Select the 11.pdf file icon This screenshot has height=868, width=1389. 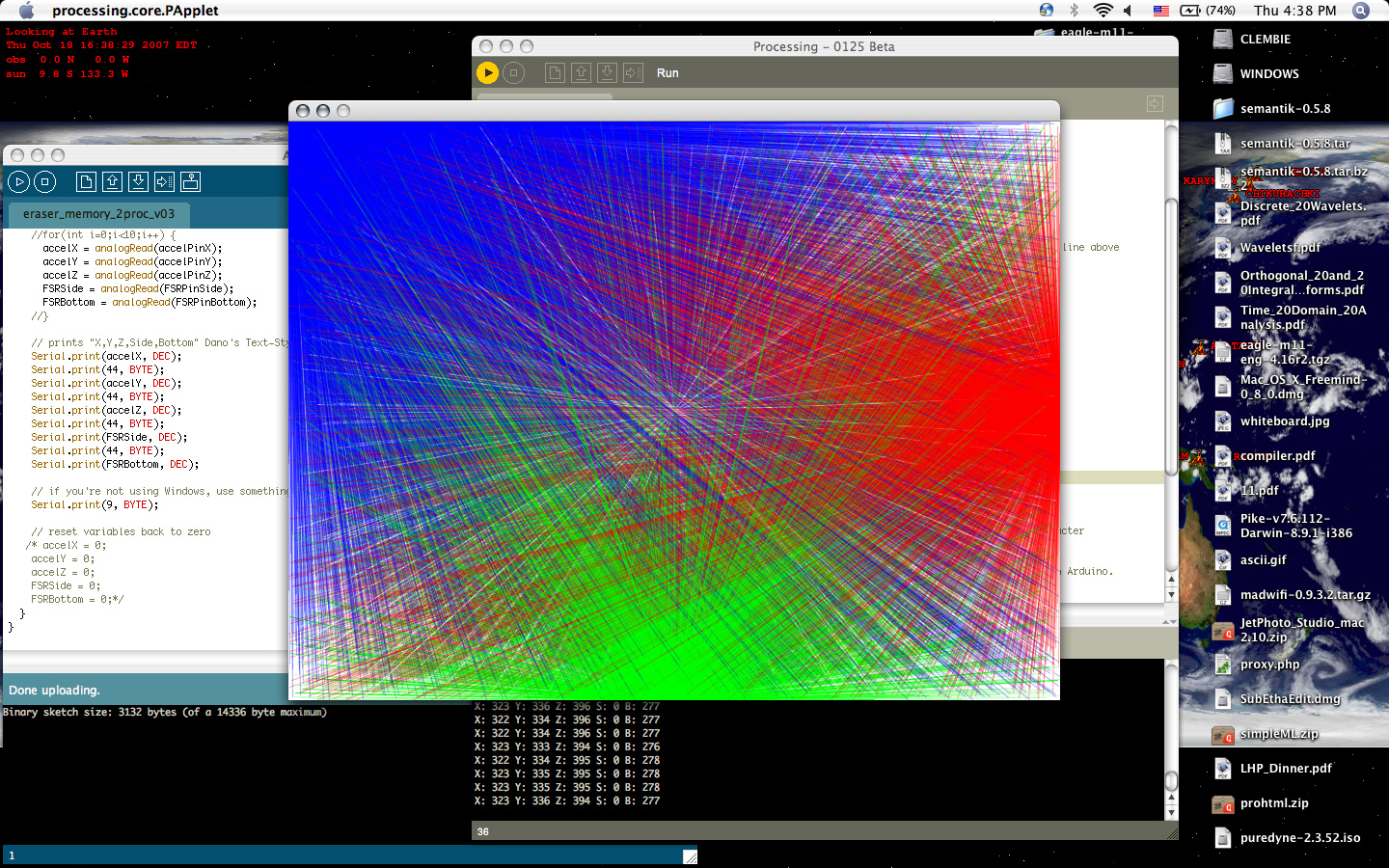pos(1223,491)
